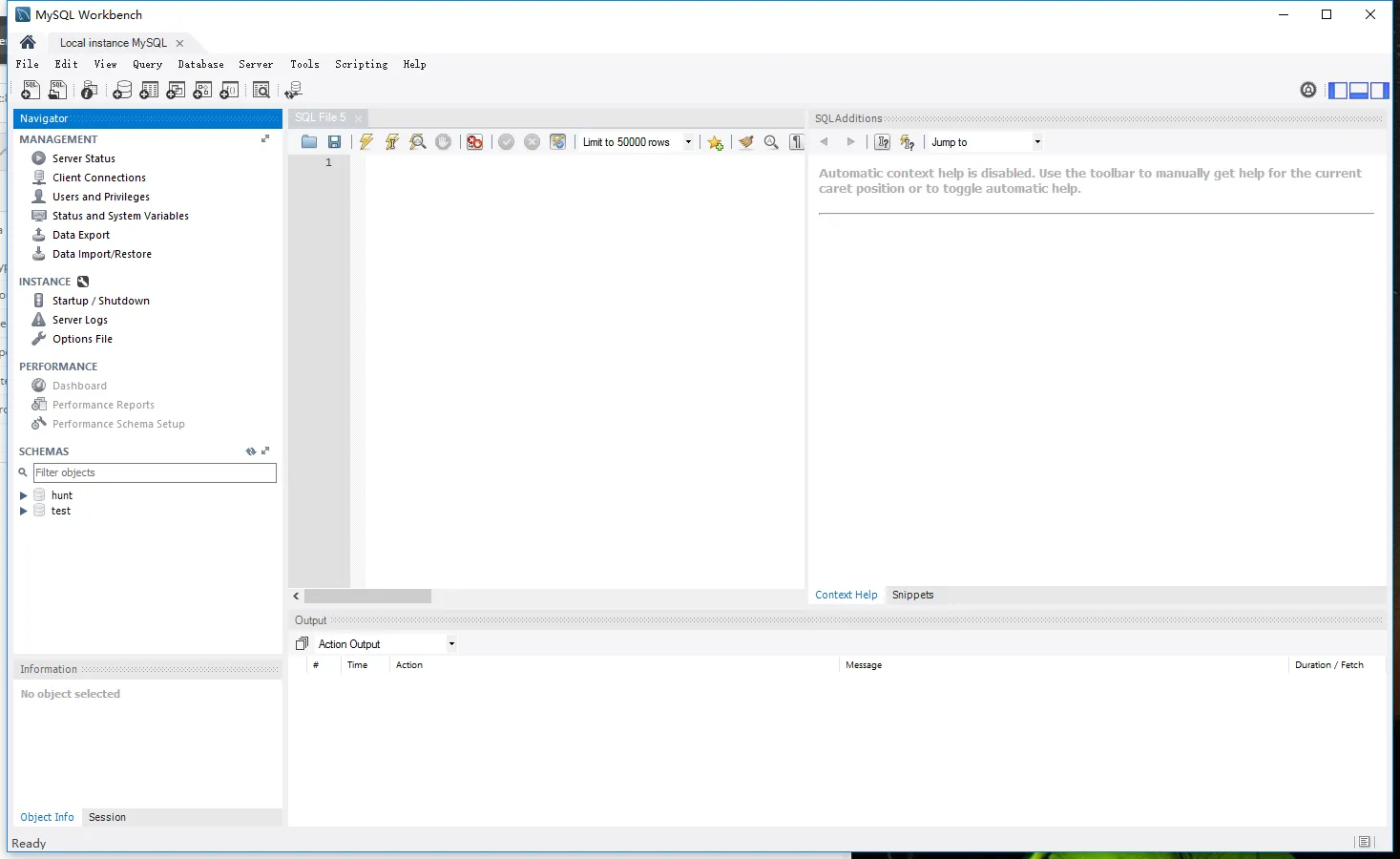This screenshot has width=1400, height=859.
Task: Toggle the left sidebar panel visibility
Action: 1338,91
